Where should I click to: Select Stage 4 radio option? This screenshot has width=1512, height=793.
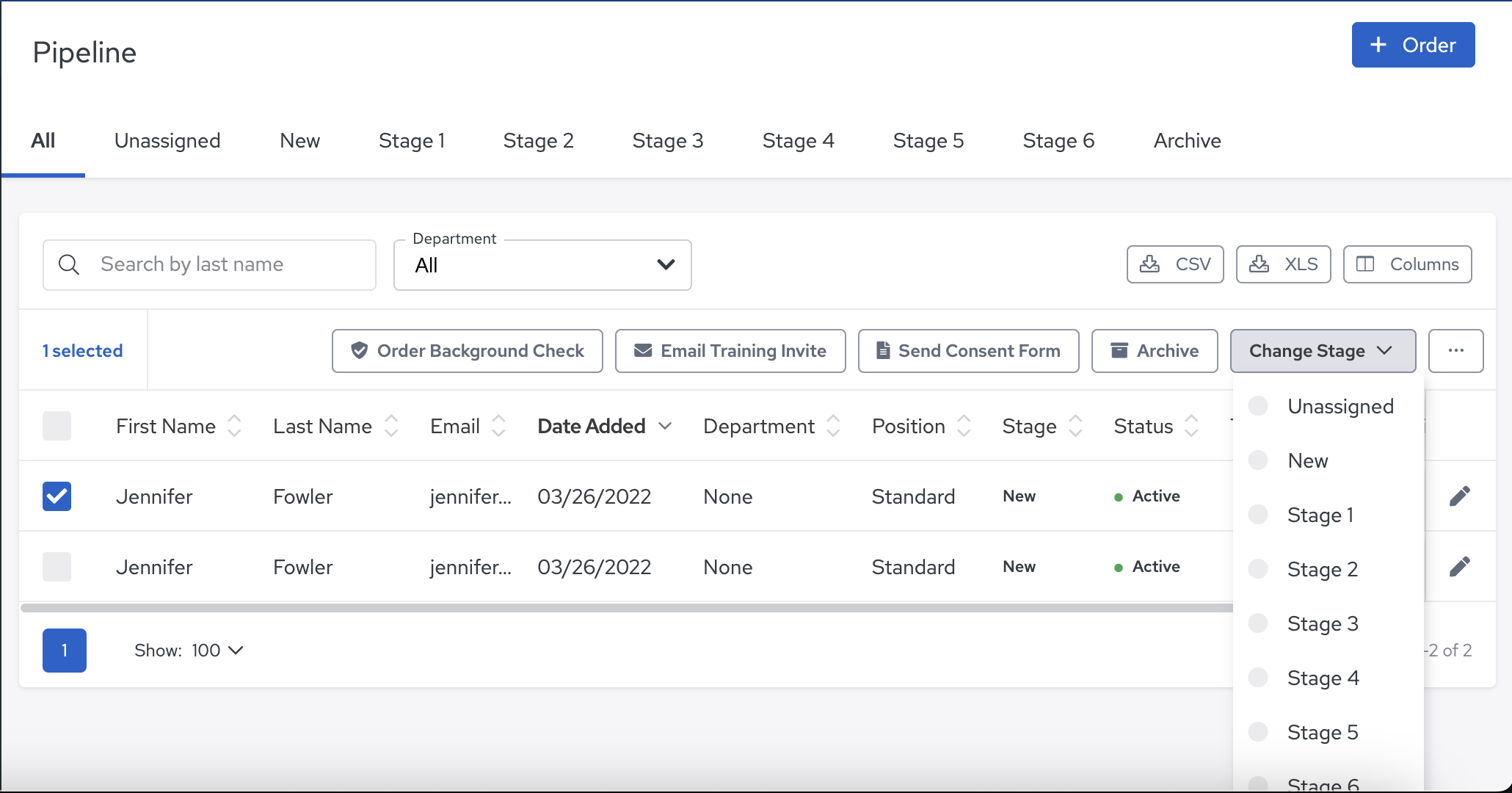1258,678
